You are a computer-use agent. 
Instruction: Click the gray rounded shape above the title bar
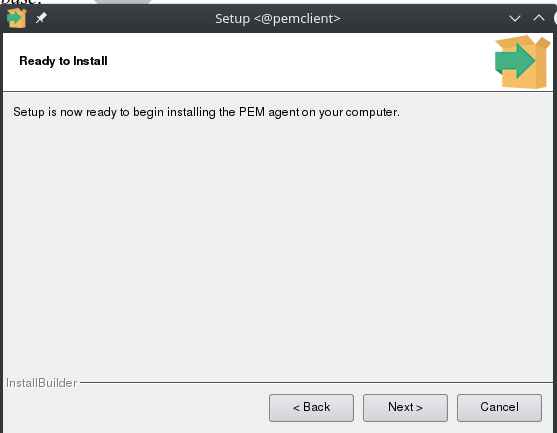click(x=123, y=2)
